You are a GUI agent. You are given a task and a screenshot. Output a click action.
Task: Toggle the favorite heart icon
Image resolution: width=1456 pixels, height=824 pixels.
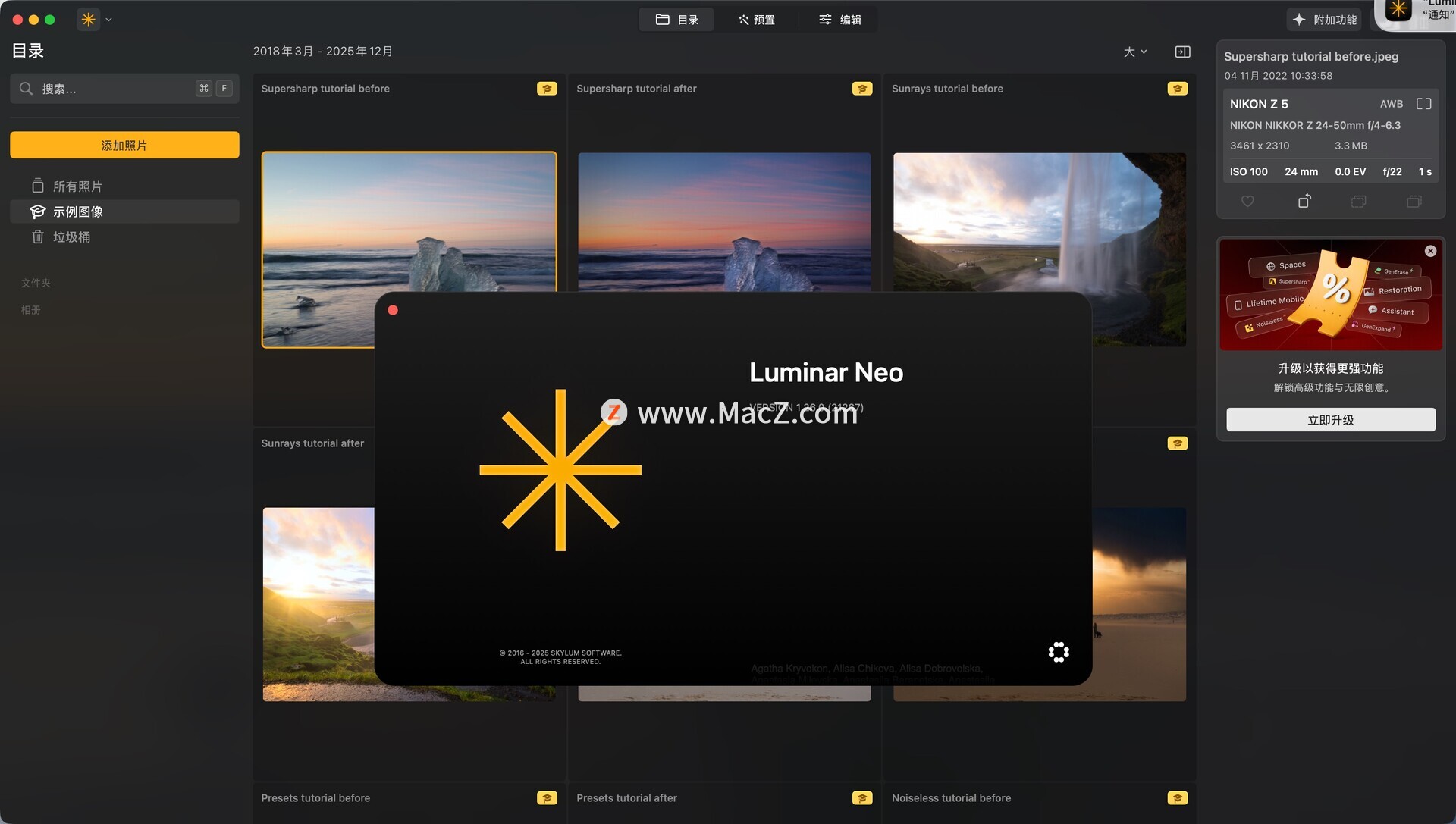[1247, 202]
